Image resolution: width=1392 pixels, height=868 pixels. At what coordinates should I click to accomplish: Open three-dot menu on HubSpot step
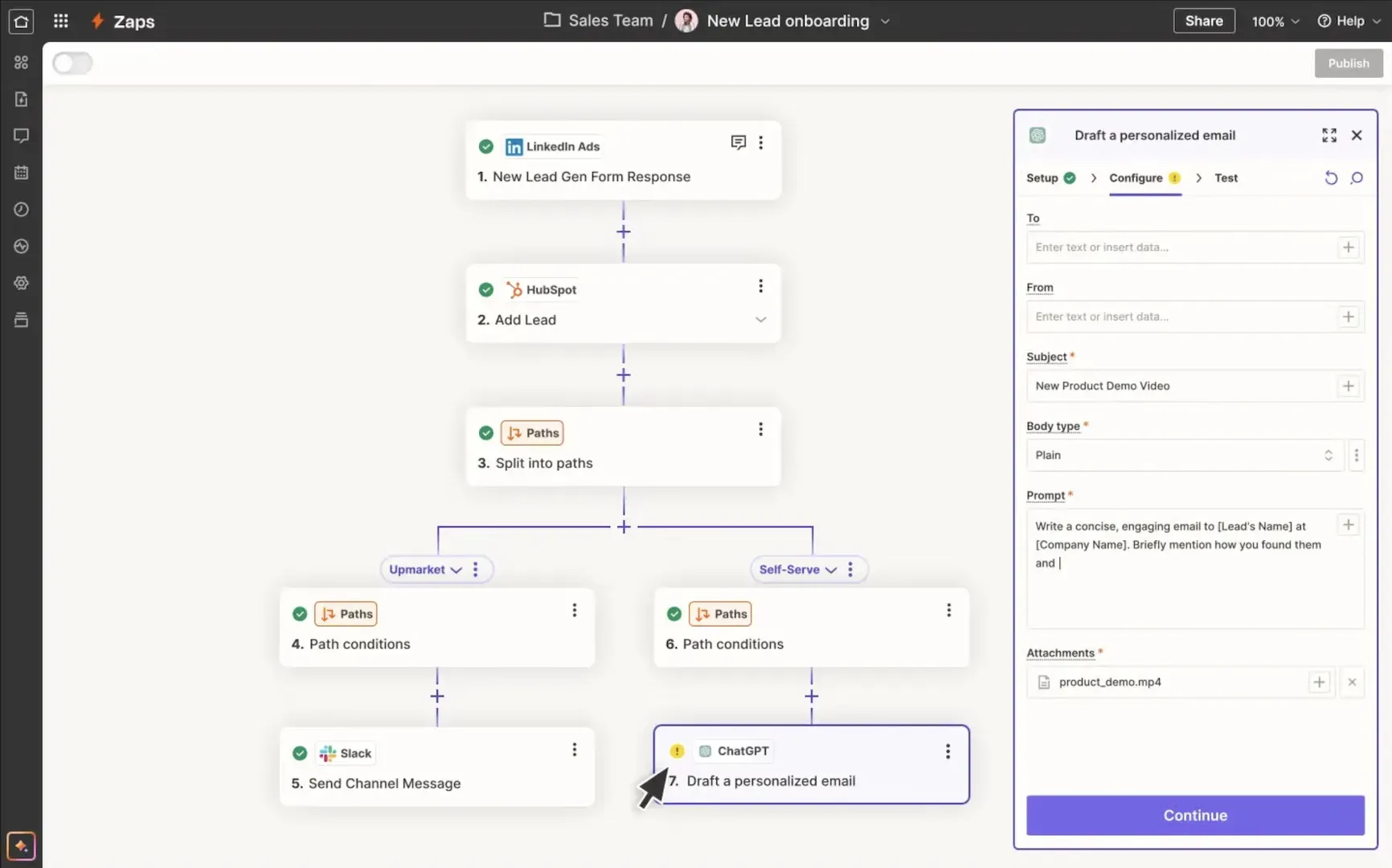pos(760,286)
